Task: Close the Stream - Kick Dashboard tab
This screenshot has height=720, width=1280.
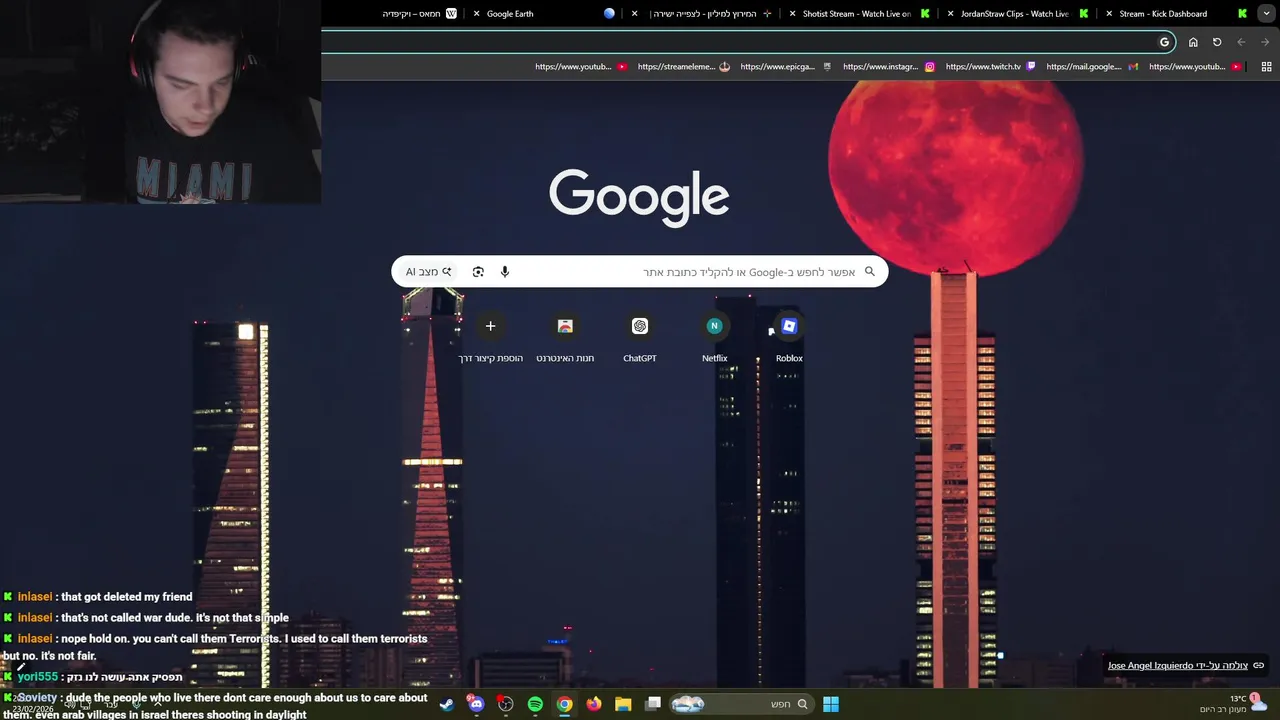Action: click(x=1109, y=14)
